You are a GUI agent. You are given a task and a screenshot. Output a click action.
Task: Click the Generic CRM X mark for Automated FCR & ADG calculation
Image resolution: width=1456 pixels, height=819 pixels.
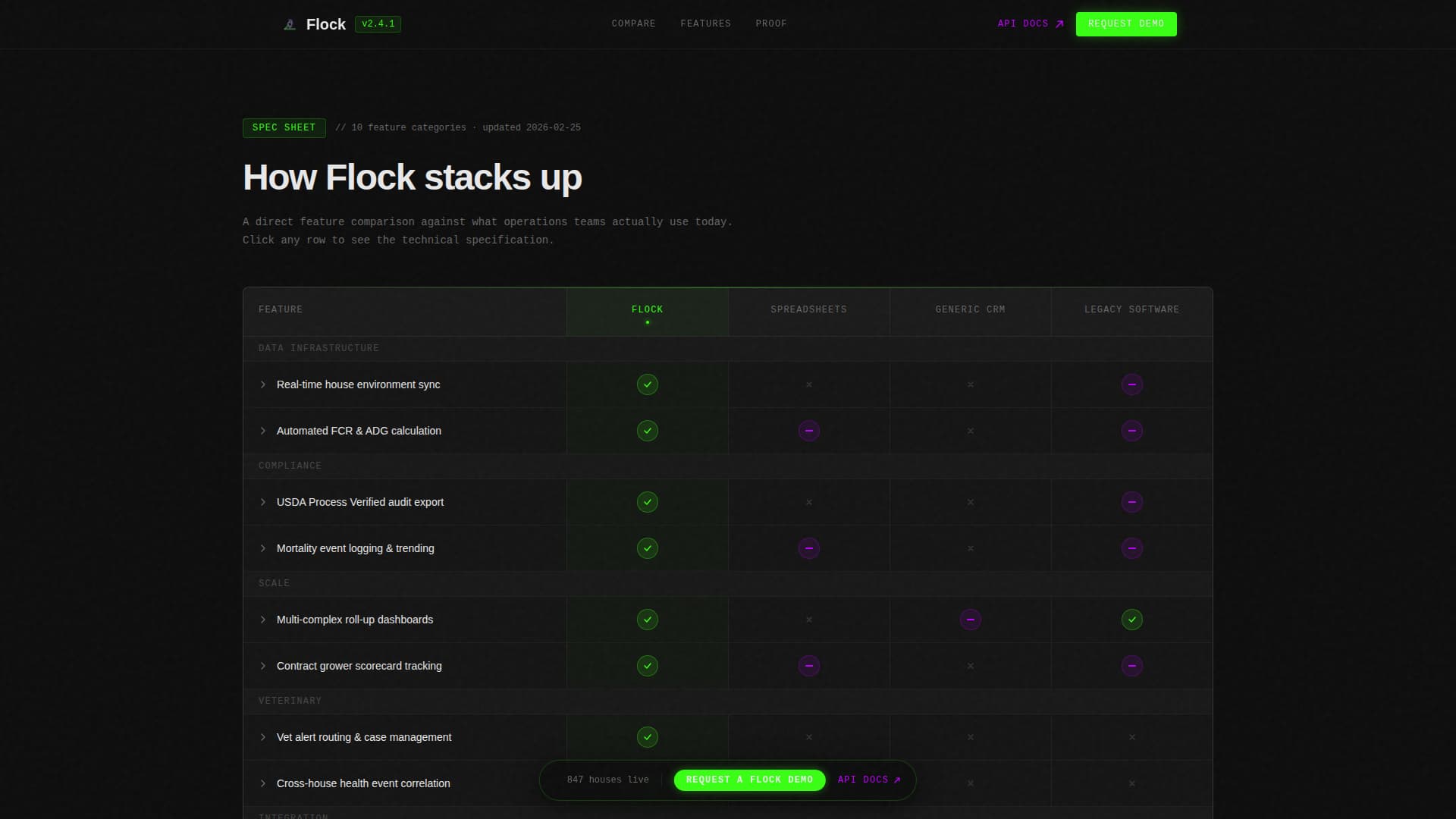[x=970, y=431]
